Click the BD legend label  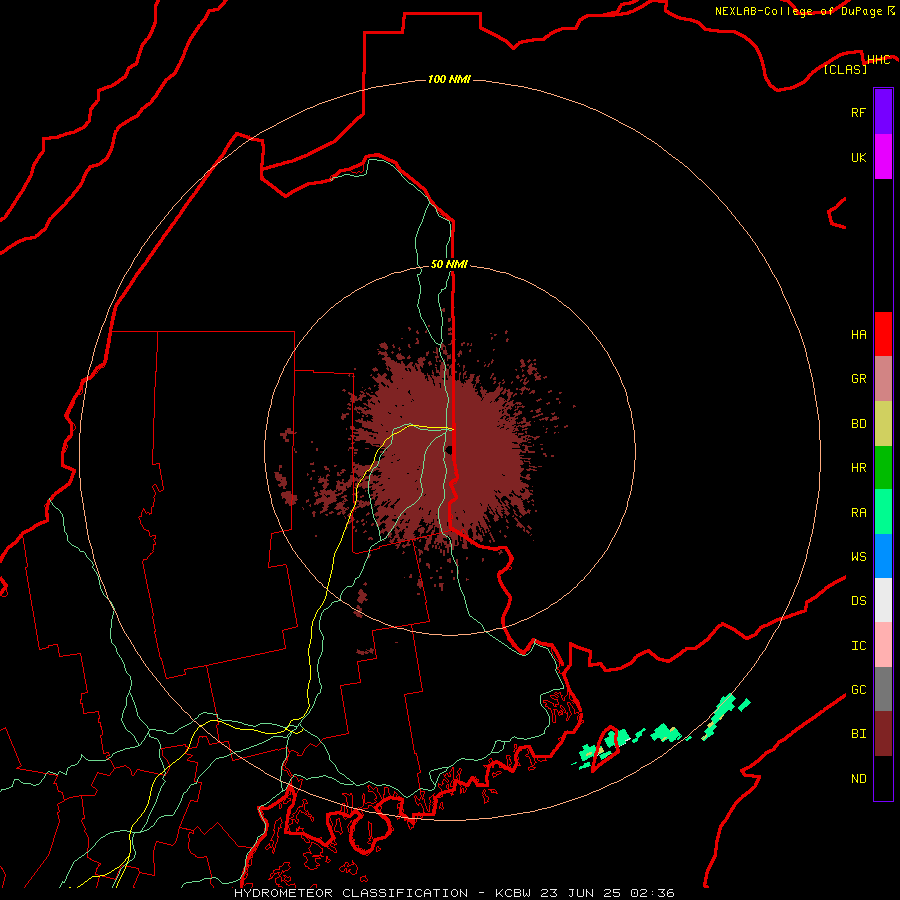[858, 424]
